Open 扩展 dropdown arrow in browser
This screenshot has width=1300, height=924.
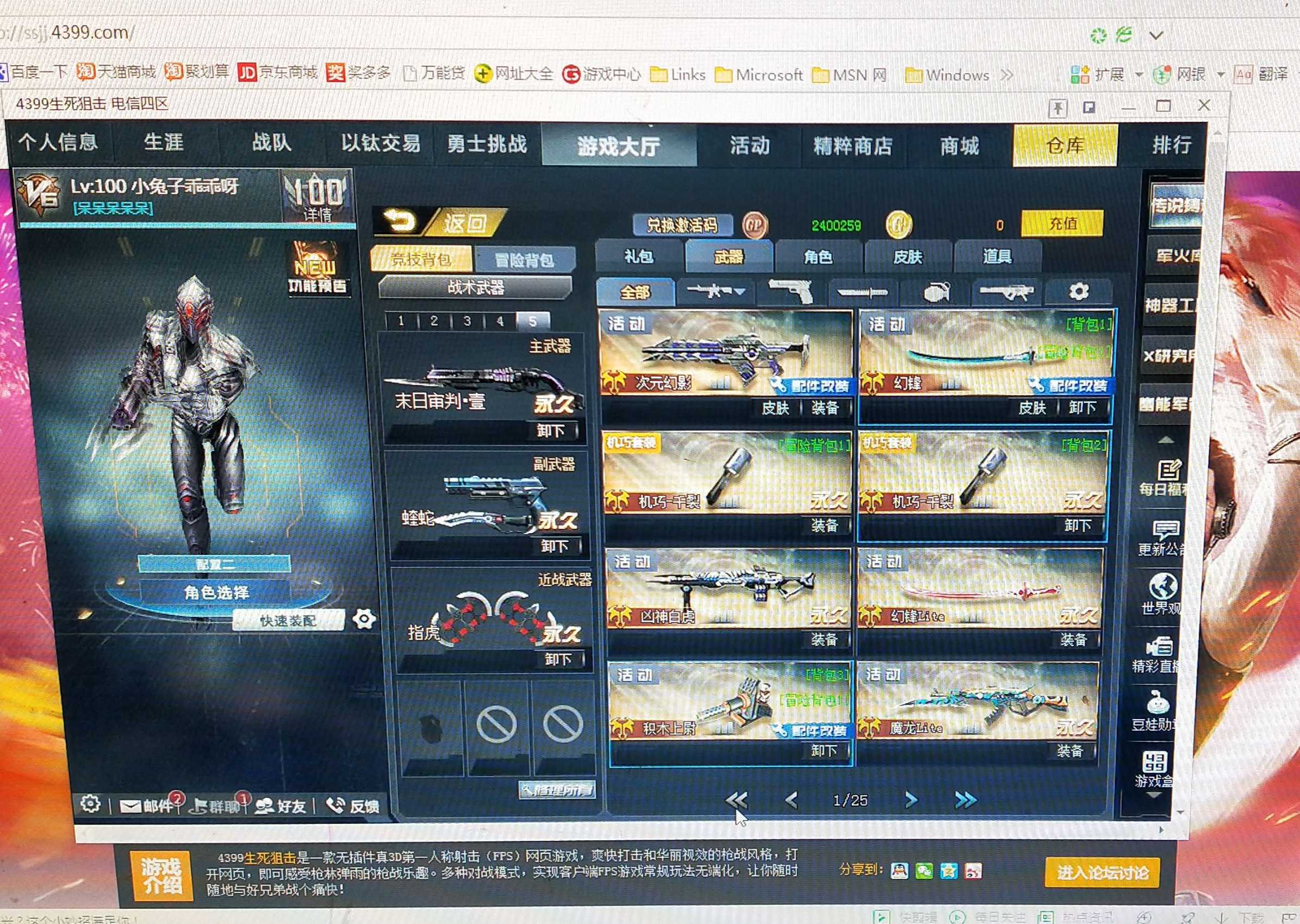coord(1139,74)
